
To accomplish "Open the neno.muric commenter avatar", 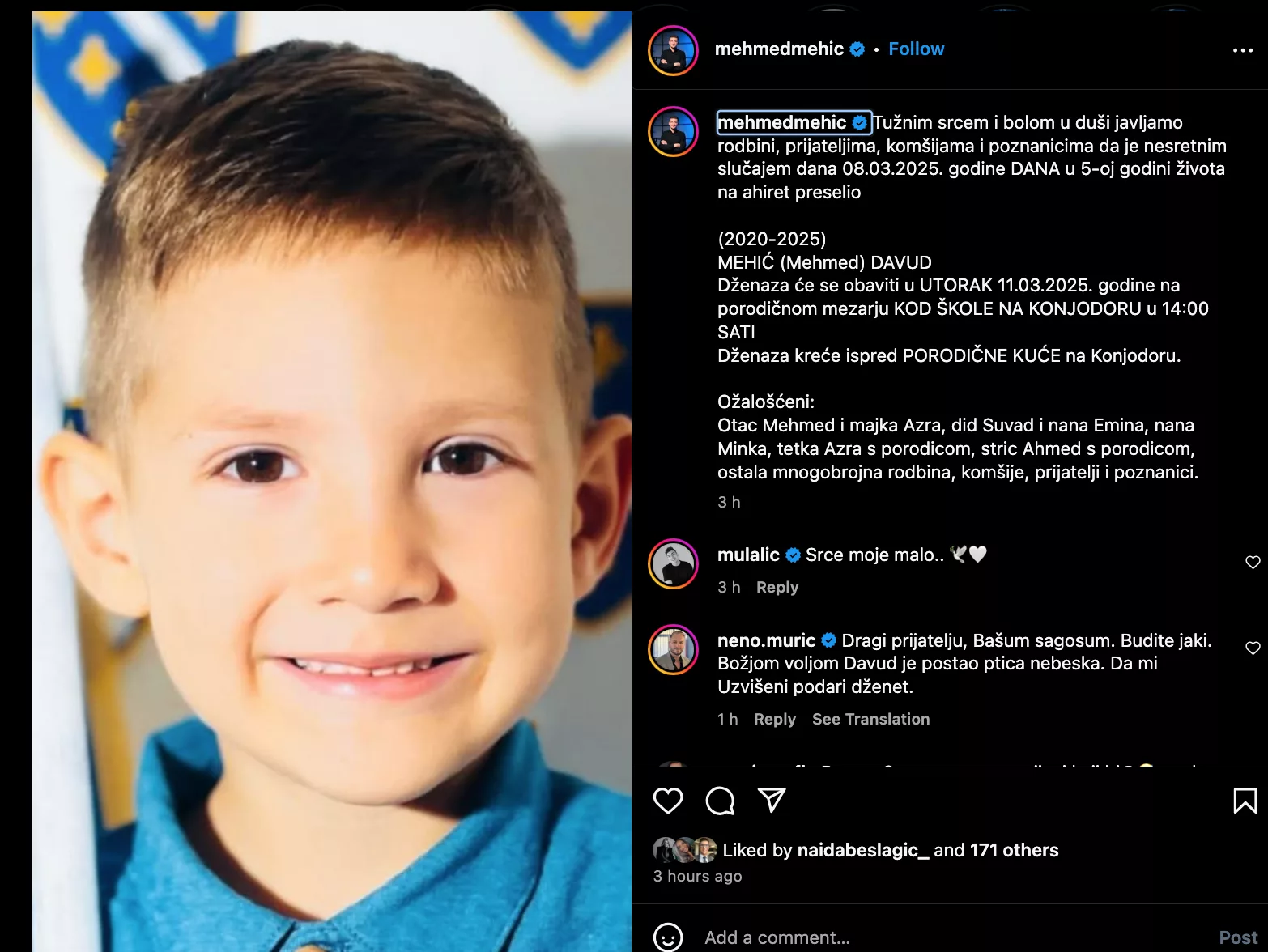I will (x=673, y=649).
